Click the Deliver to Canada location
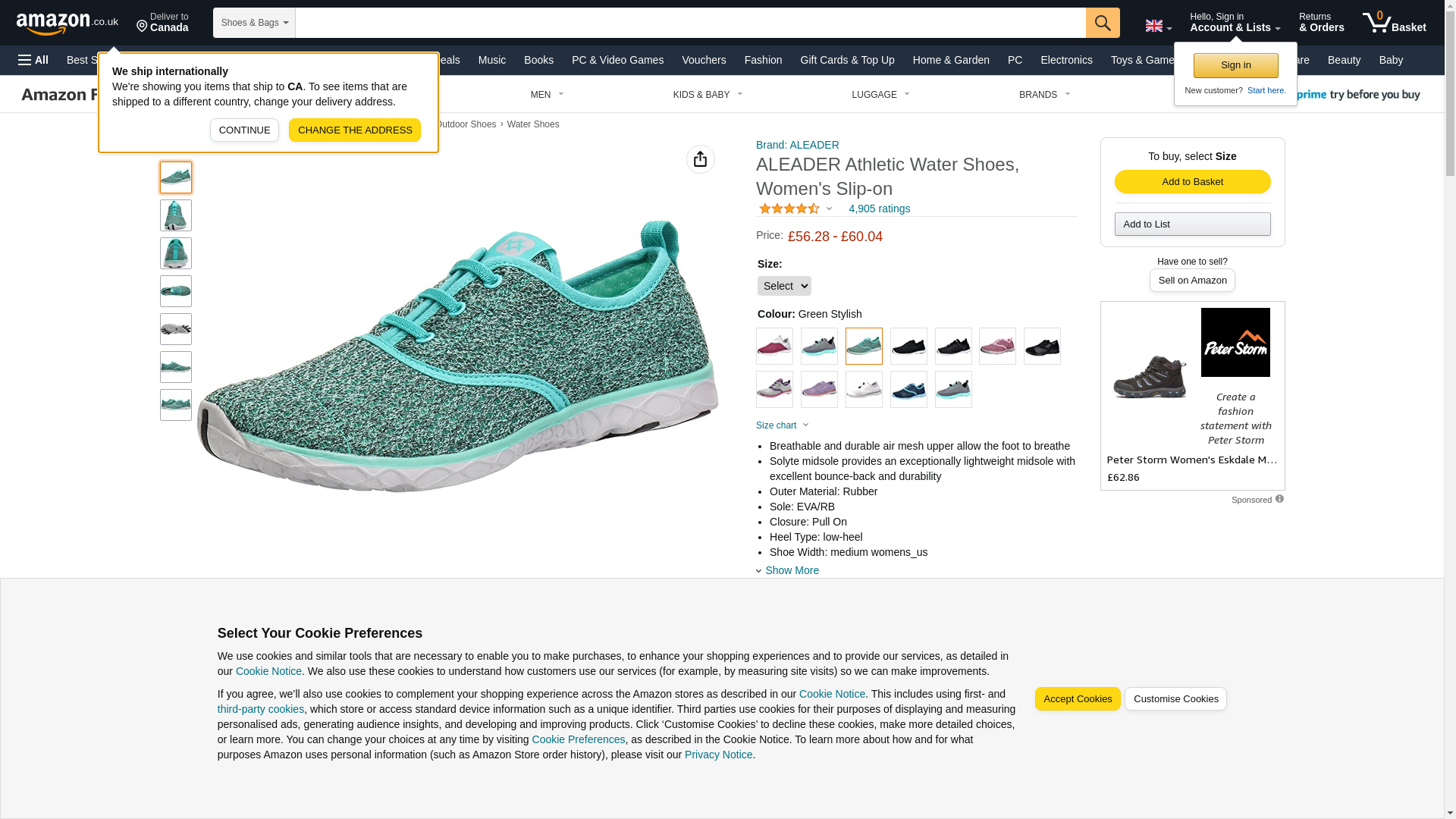 [163, 23]
